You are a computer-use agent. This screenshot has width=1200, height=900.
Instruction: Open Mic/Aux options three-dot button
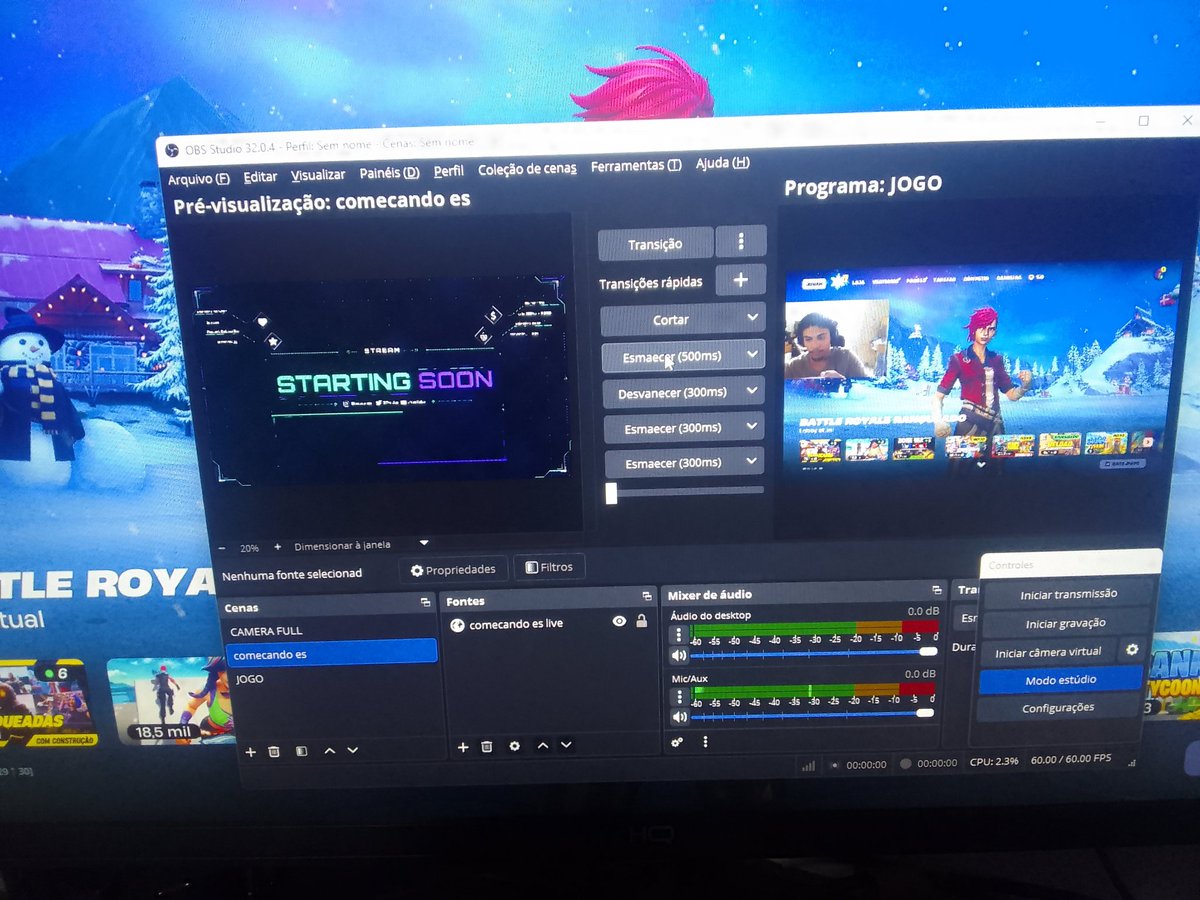[x=679, y=695]
